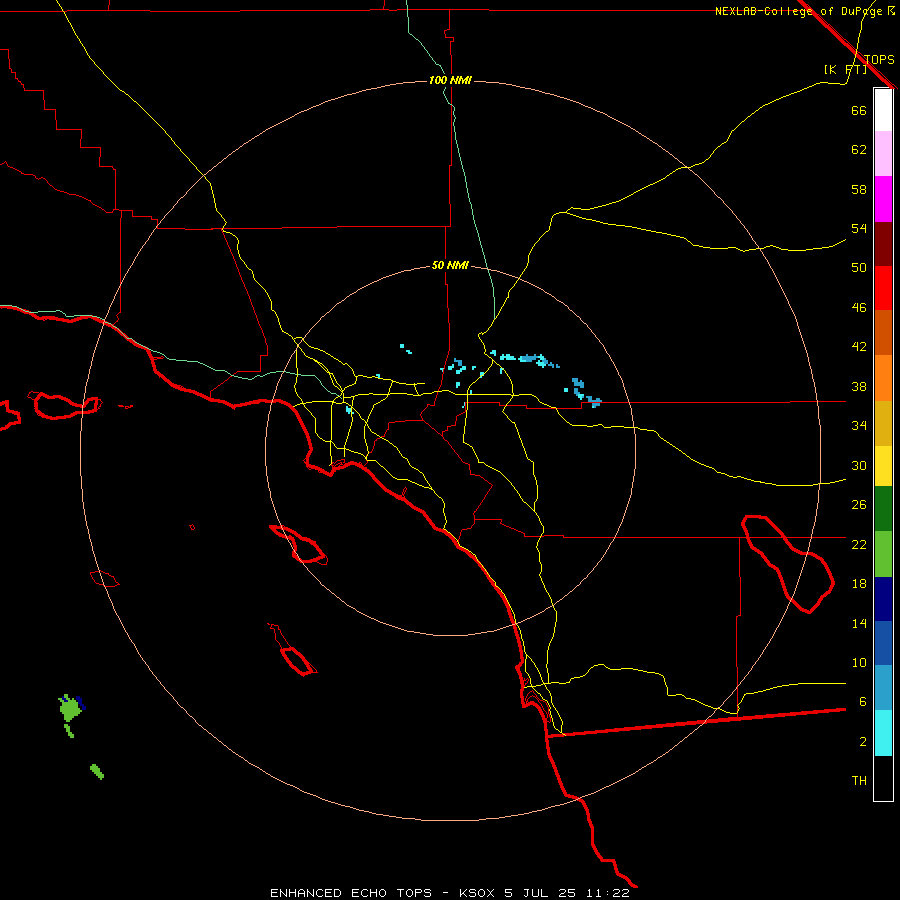Click the [K FT] units label

(x=845, y=69)
